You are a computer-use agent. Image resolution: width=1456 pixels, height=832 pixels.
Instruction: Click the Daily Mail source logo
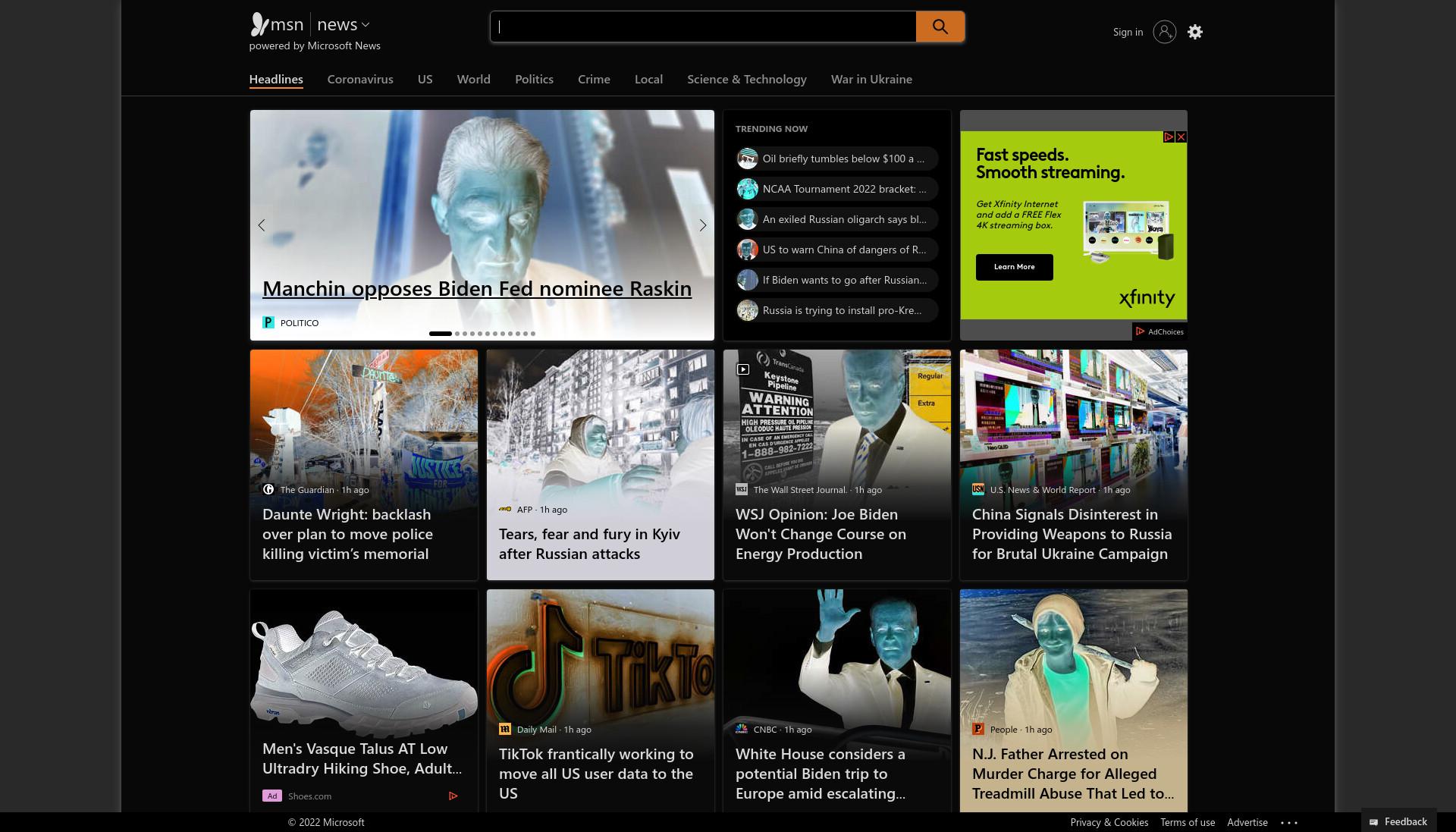point(505,729)
